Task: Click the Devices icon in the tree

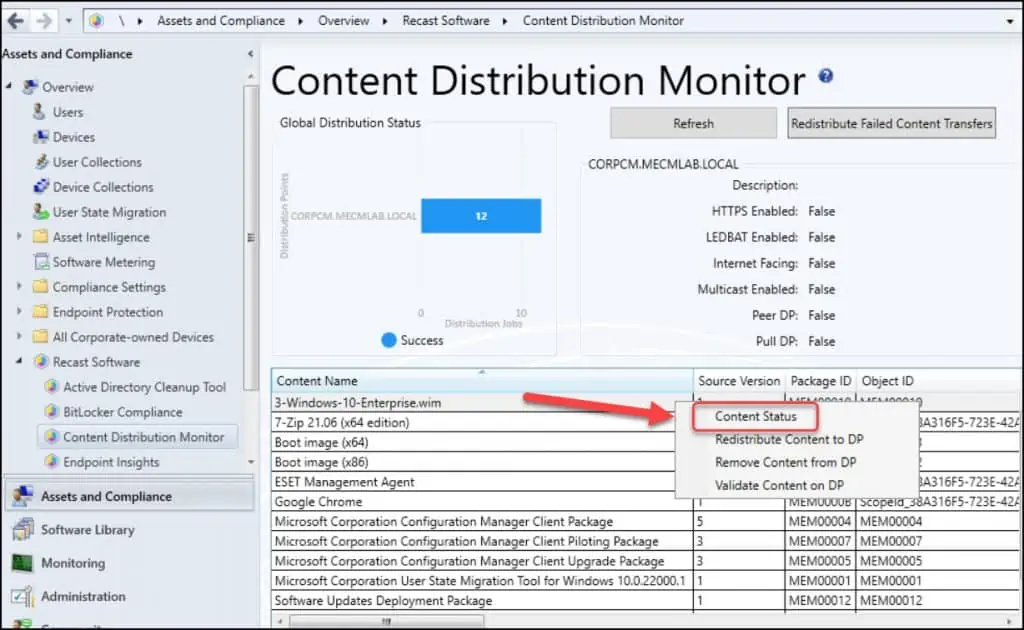Action: click(40, 137)
